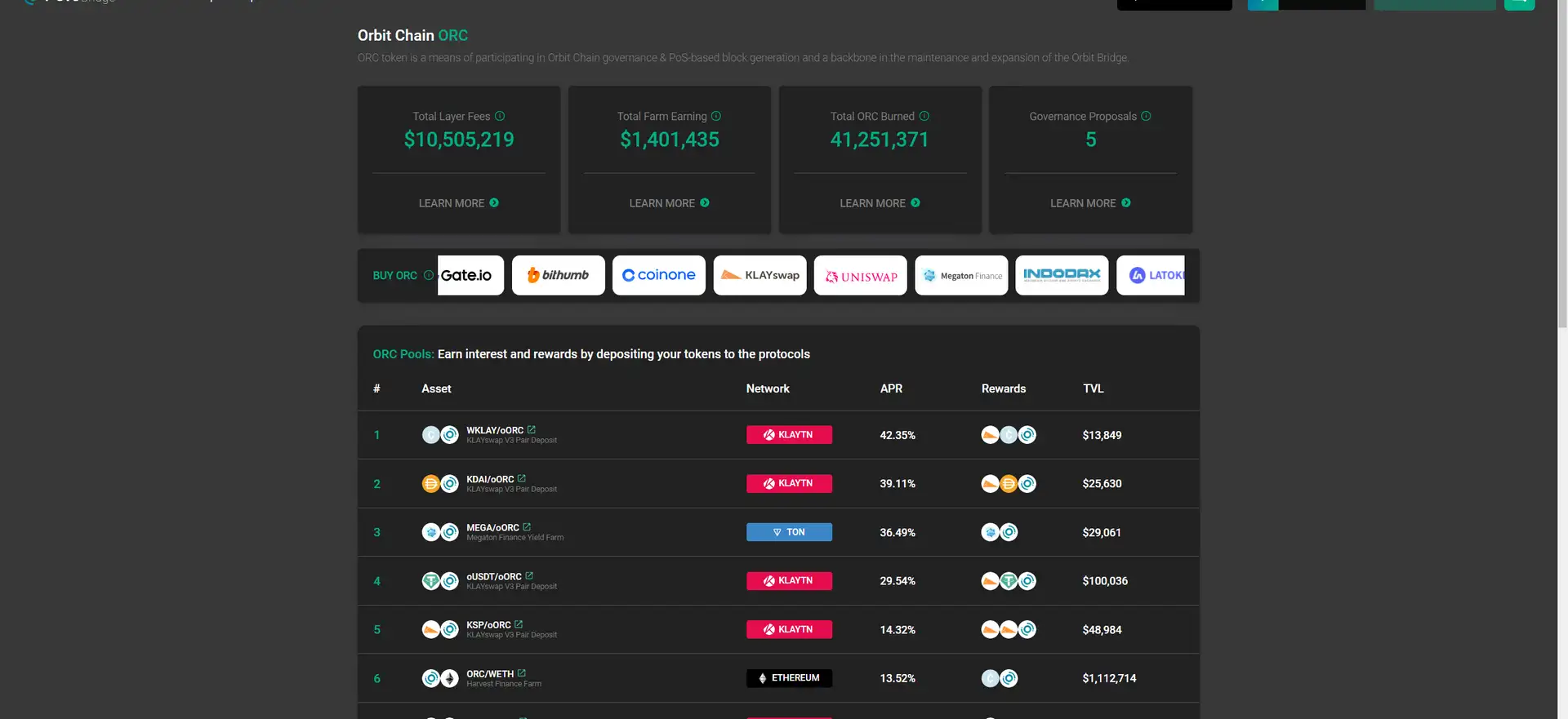Click the Governance Proposals info icon
This screenshot has height=719, width=1568.
(1146, 116)
